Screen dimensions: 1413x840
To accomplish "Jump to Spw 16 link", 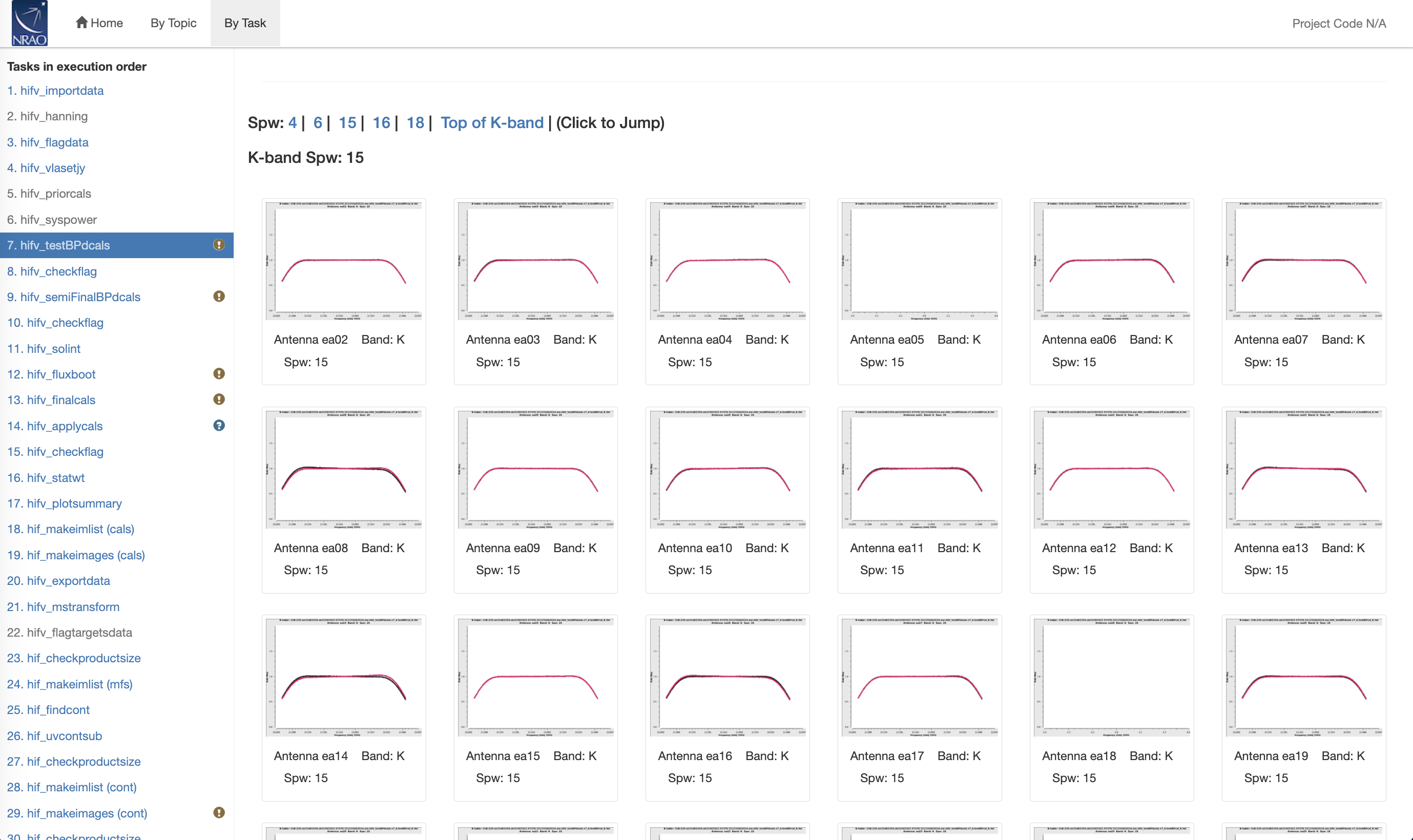I will pos(381,123).
